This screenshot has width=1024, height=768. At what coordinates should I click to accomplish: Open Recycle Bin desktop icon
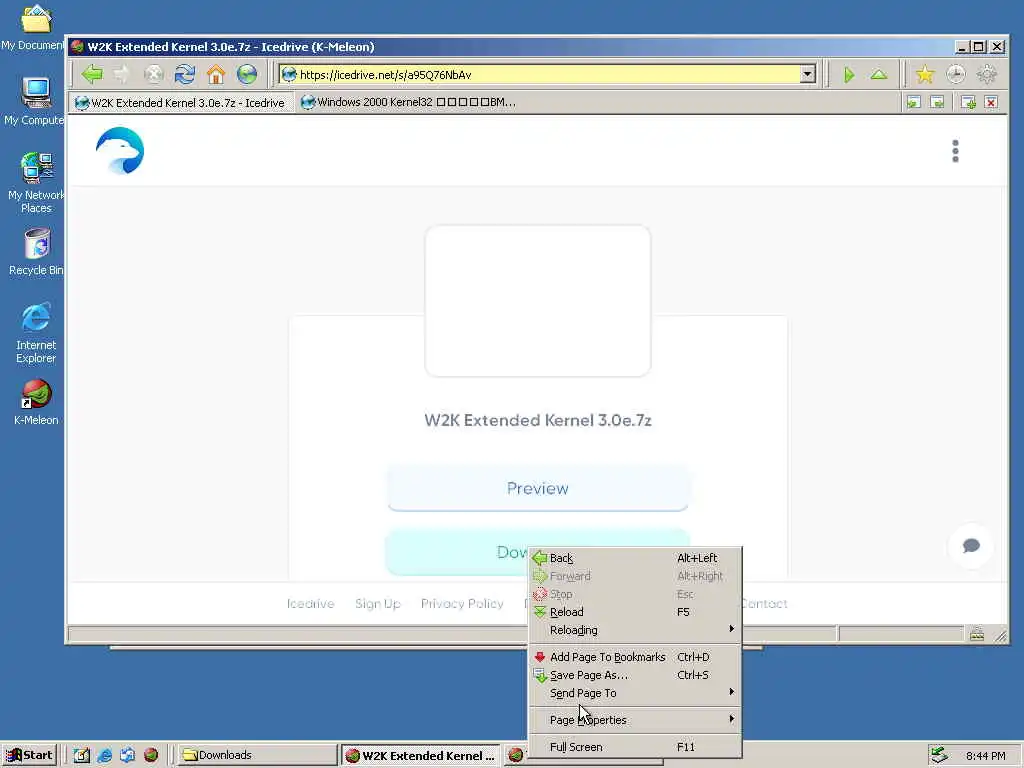click(x=36, y=252)
